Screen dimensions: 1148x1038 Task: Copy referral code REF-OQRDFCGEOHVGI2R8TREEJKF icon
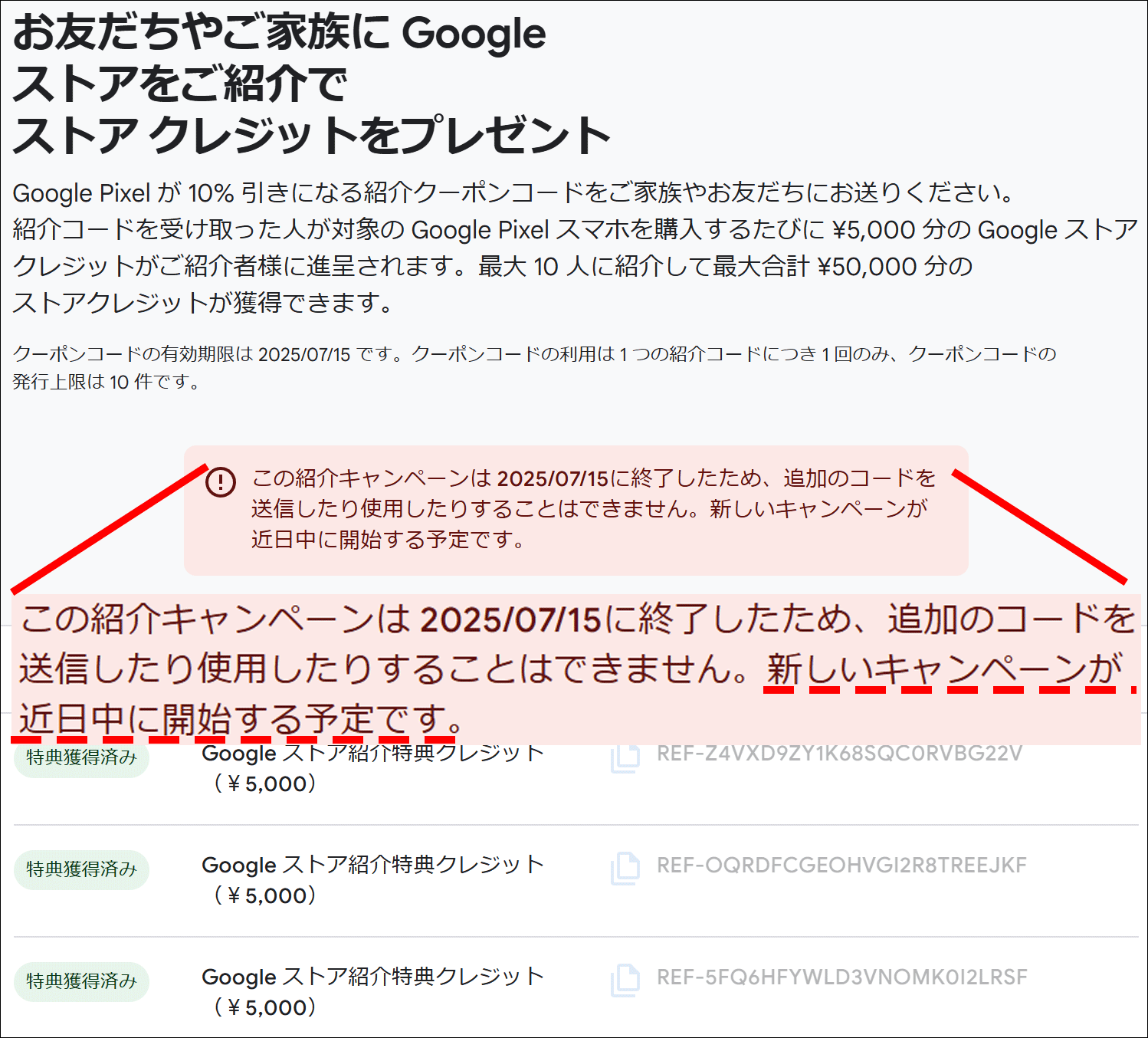coord(625,868)
